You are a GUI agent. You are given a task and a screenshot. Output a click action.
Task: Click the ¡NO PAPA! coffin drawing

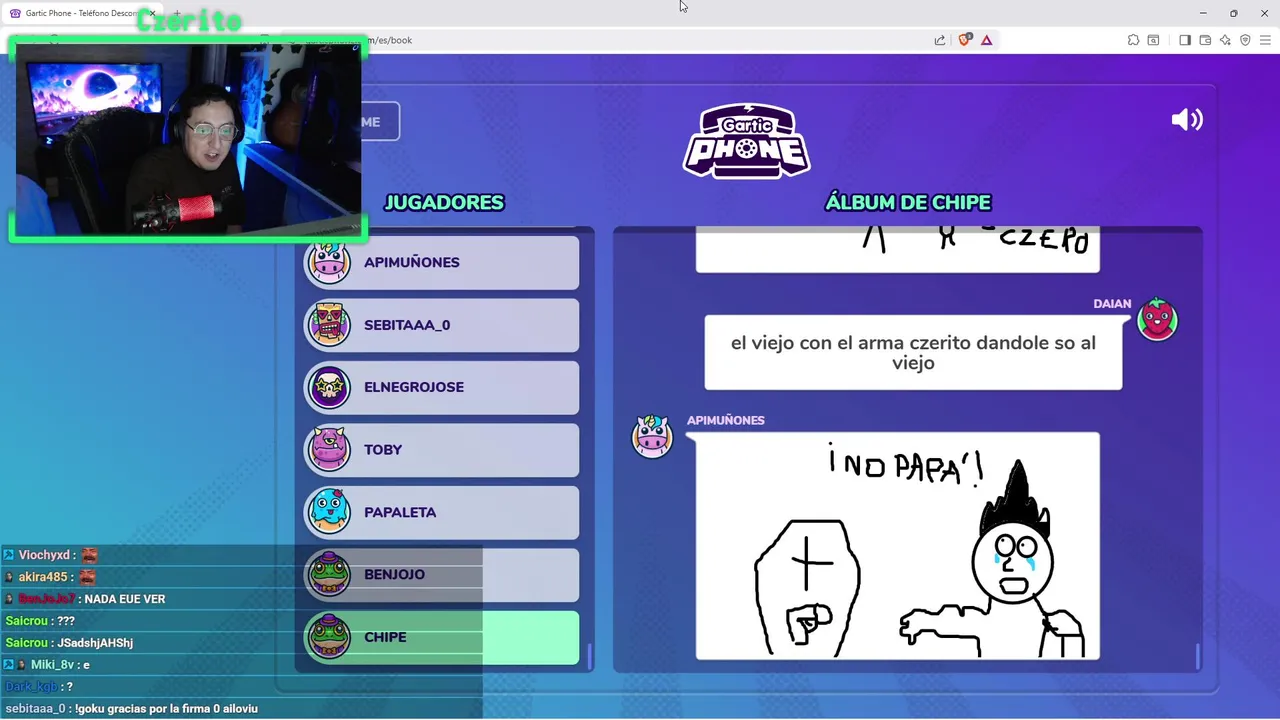click(x=898, y=546)
